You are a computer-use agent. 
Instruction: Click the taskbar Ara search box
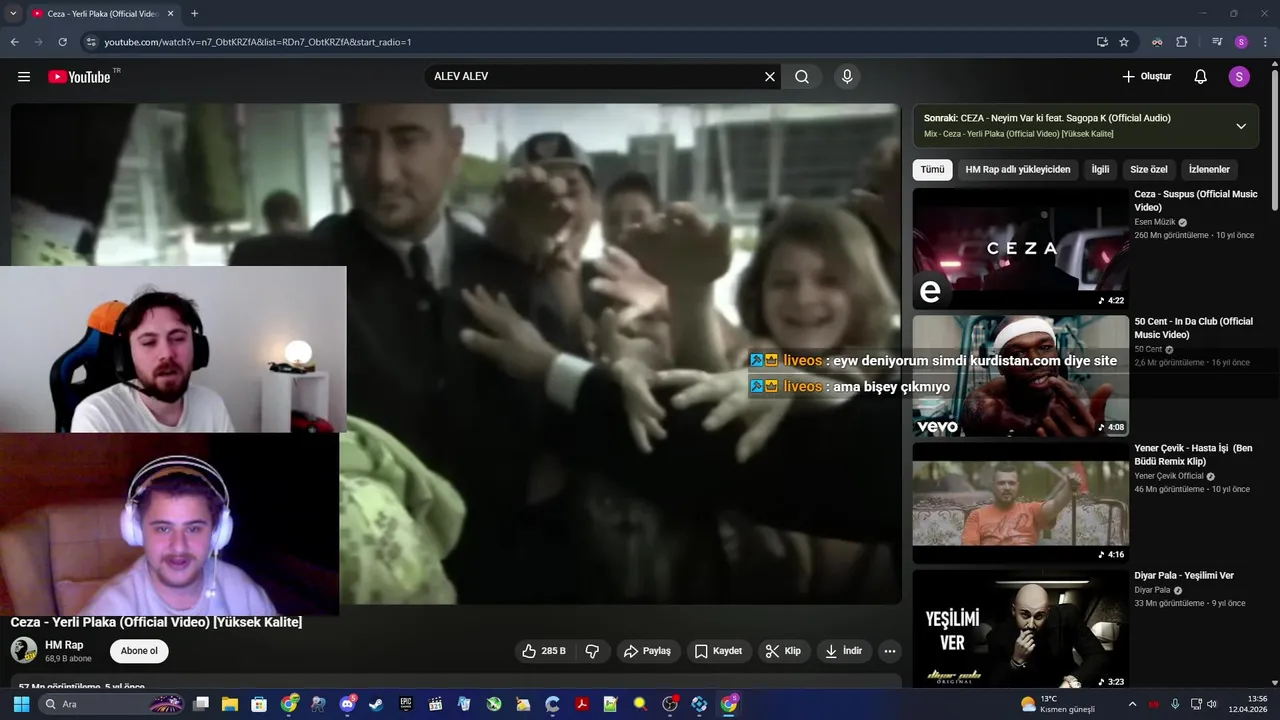click(112, 704)
